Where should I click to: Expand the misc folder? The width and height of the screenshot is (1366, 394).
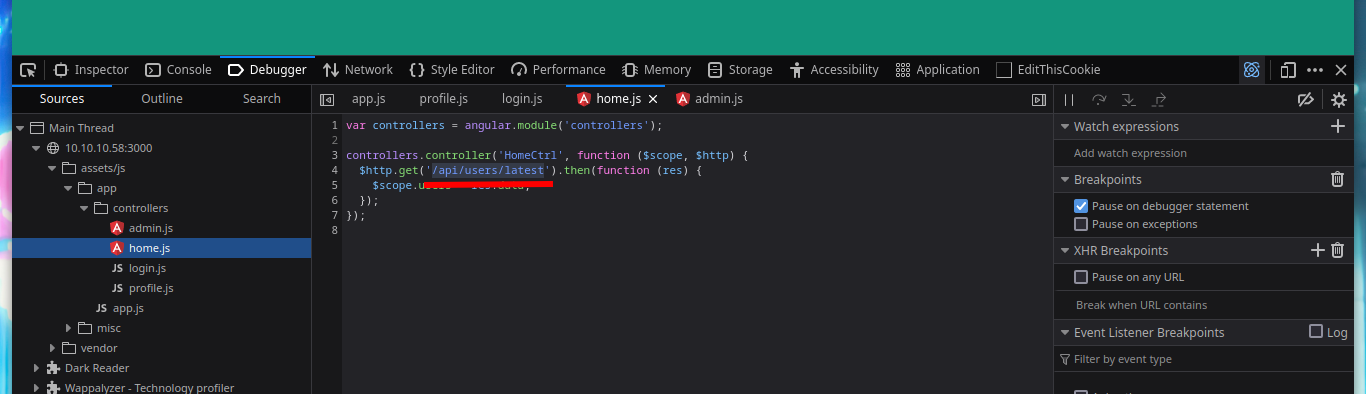(x=68, y=328)
